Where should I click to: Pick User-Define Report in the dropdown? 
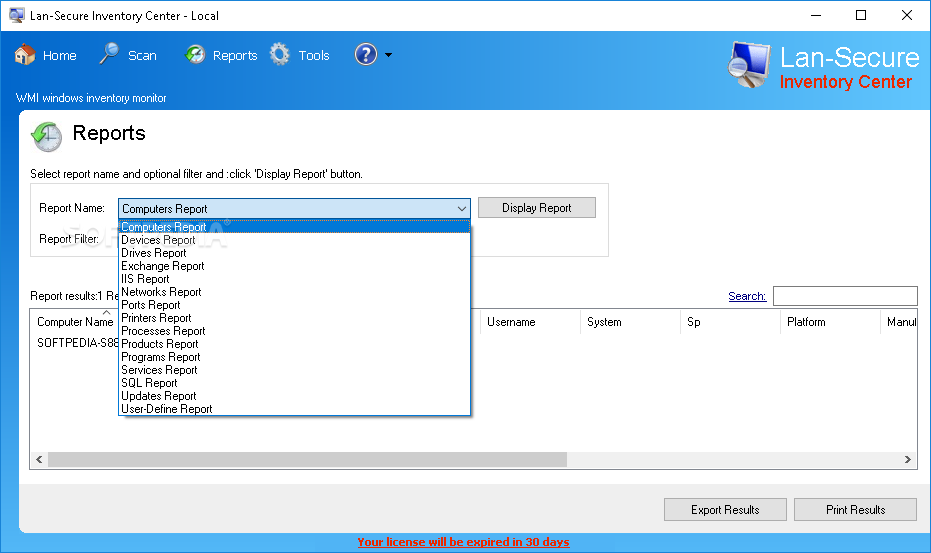pyautogui.click(x=294, y=409)
